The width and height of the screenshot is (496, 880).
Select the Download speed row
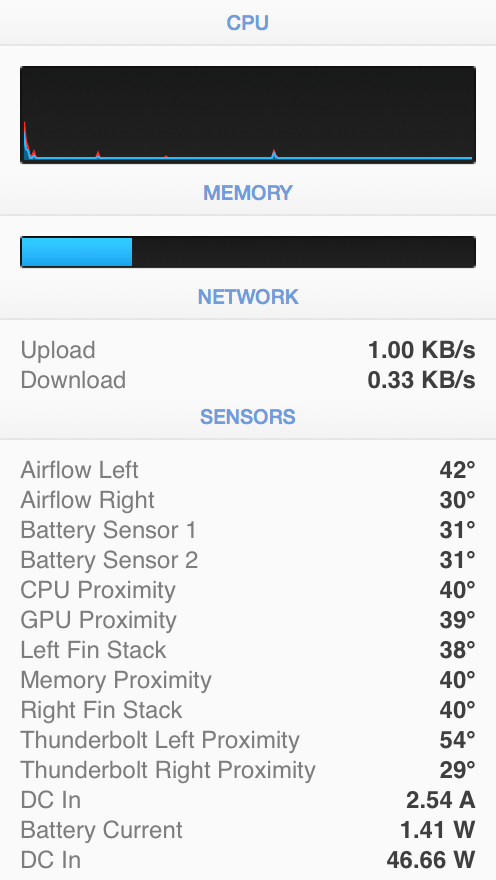(248, 380)
